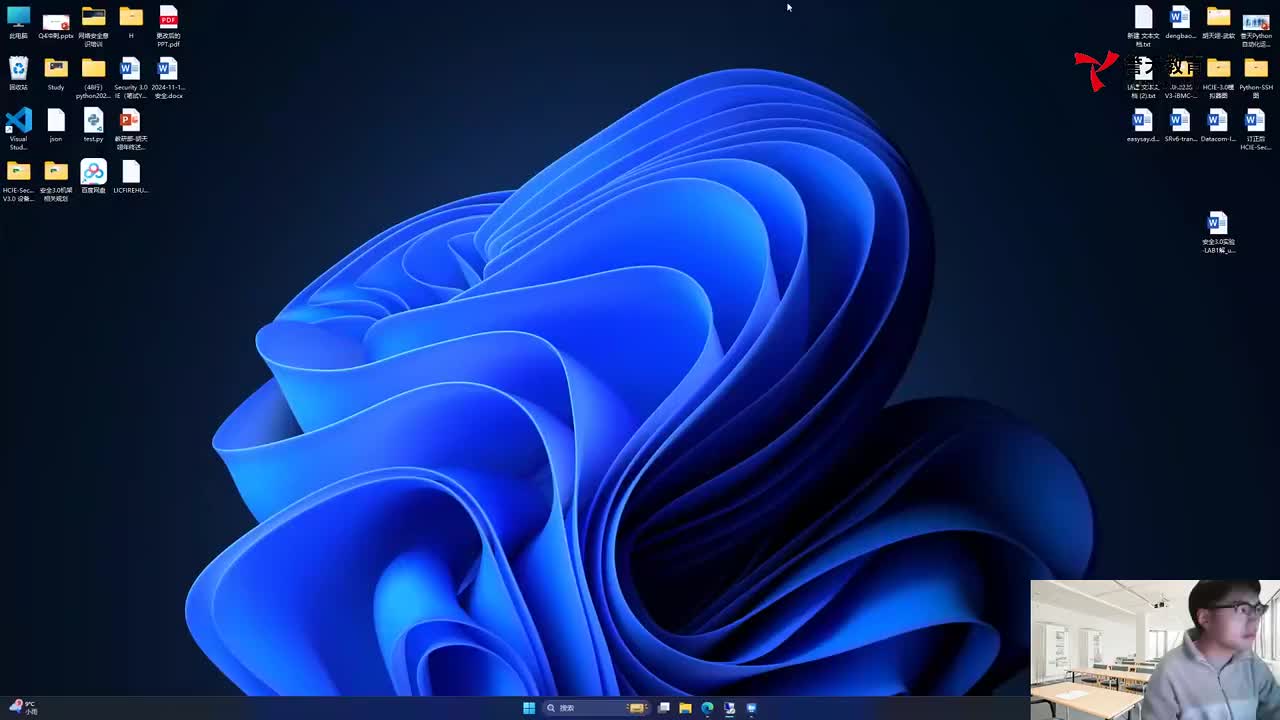
Task: Click the taskbar search box
Action: (597, 708)
